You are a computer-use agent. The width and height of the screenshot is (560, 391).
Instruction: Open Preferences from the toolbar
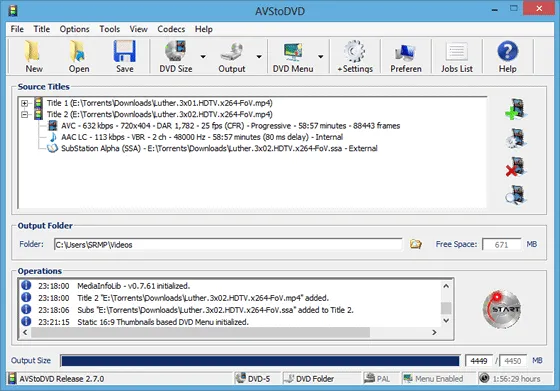tap(406, 56)
